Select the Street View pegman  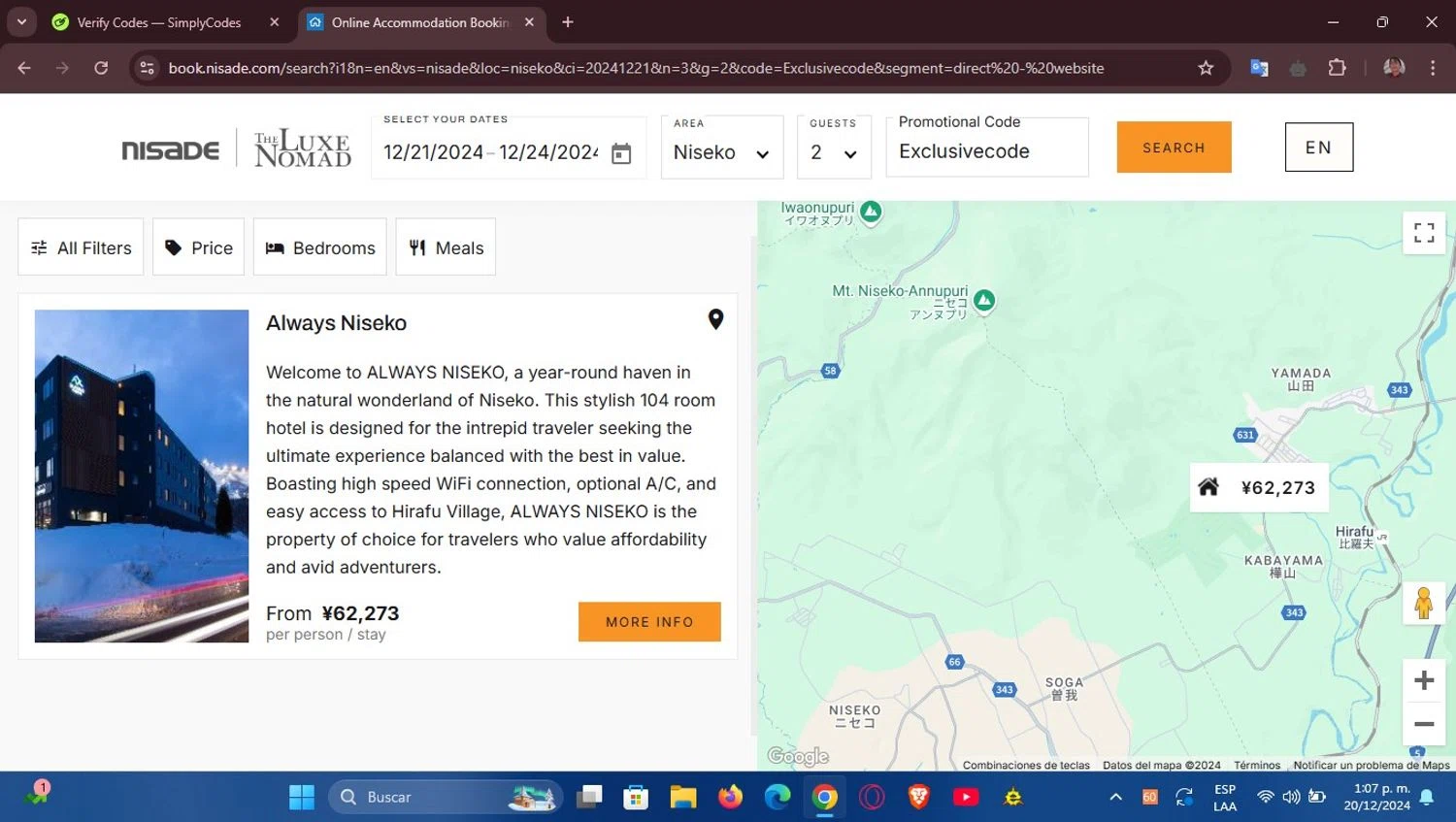[1424, 603]
